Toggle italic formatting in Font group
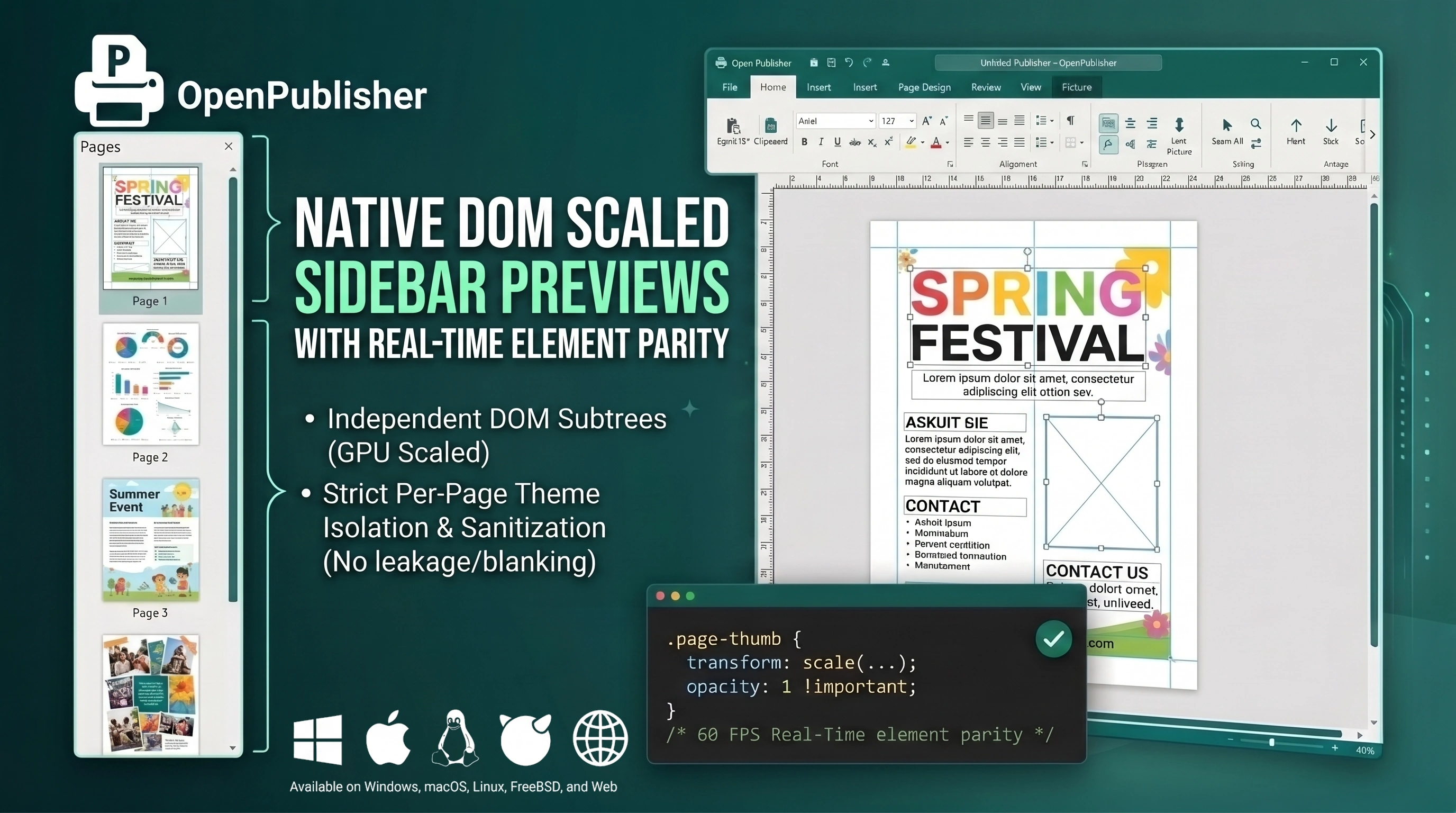This screenshot has height=813, width=1456. [x=821, y=142]
